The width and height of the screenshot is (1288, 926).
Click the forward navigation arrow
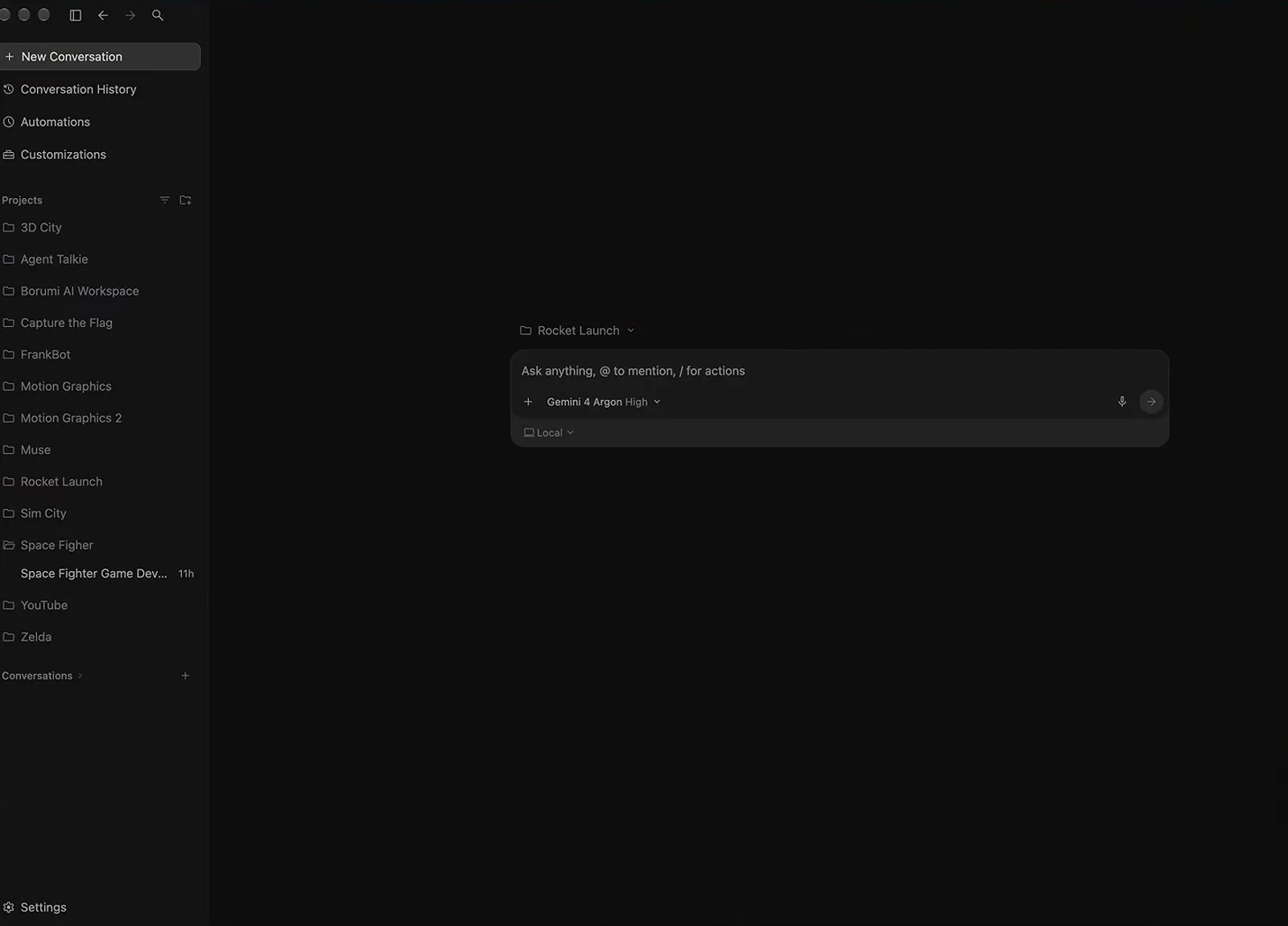click(x=130, y=15)
